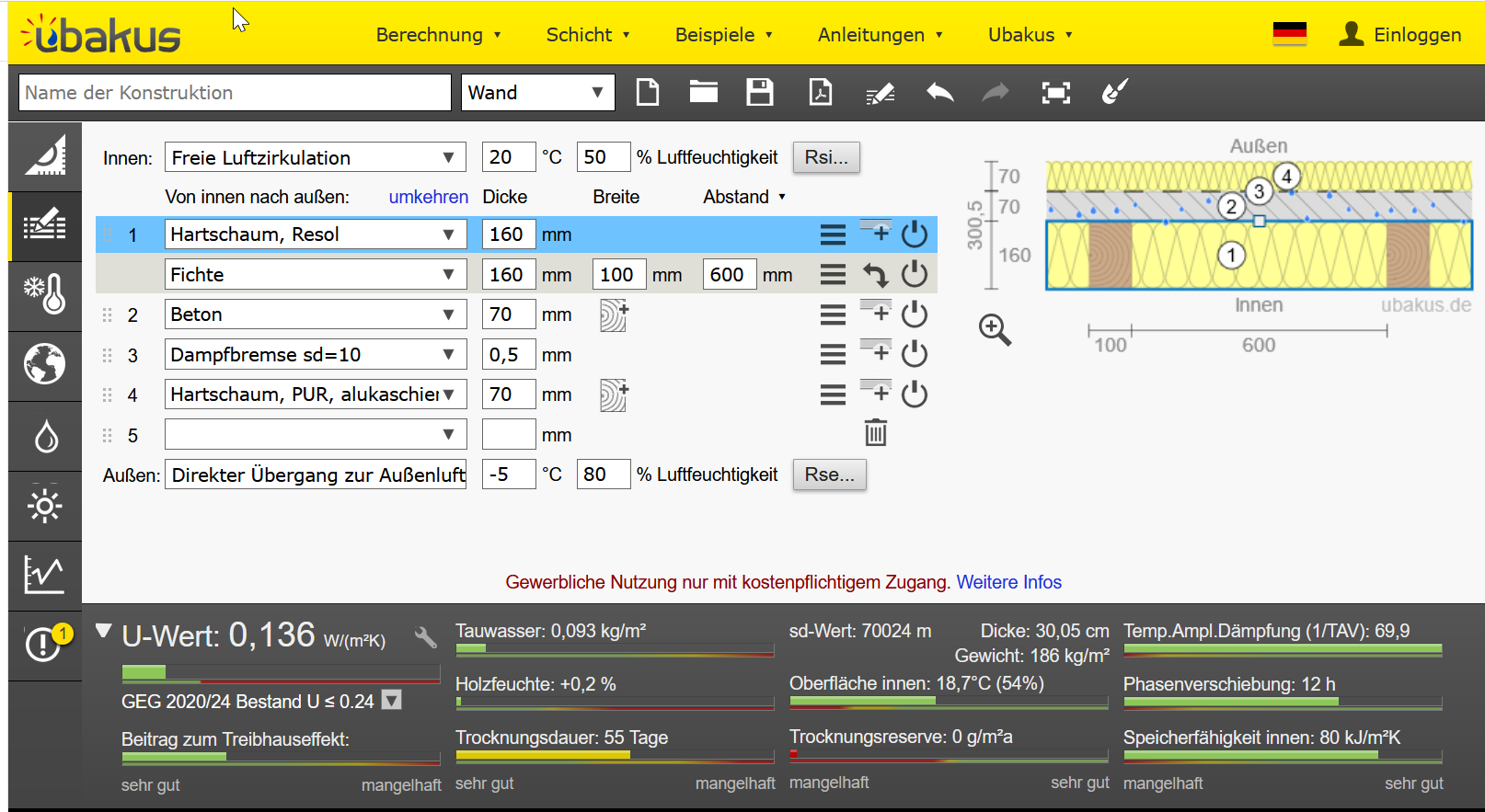This screenshot has width=1485, height=812.
Task: Toggle off Hartschaum, Resol layer power icon
Action: pos(914,234)
